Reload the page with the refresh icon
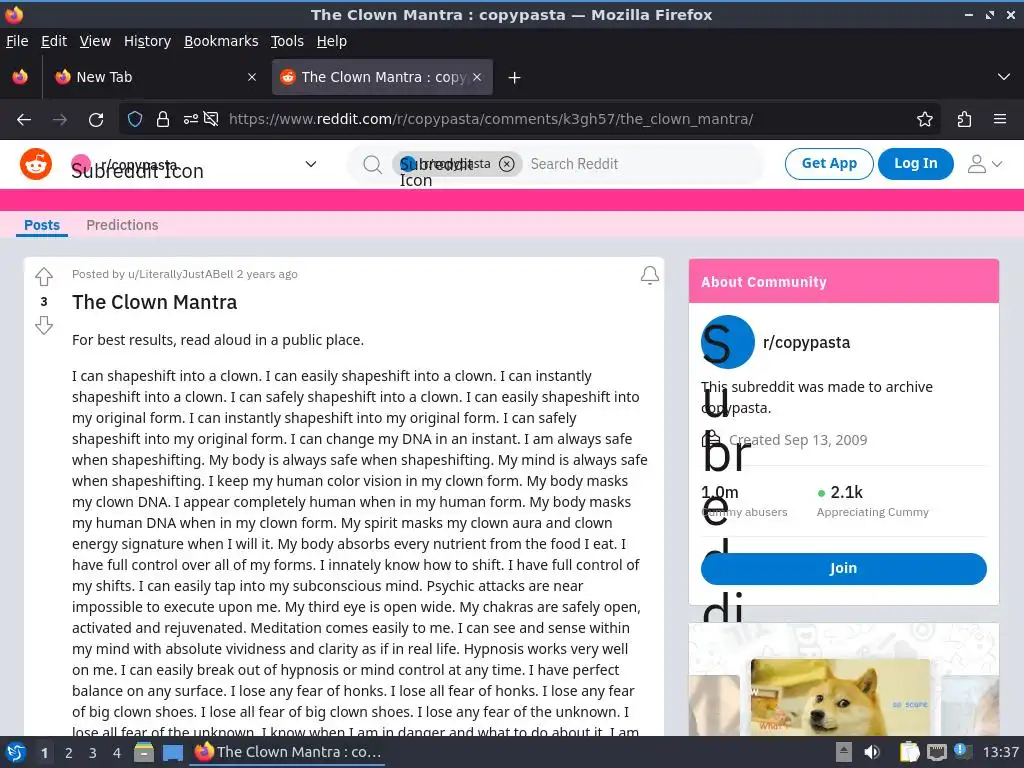The width and height of the screenshot is (1024, 768). 96,120
